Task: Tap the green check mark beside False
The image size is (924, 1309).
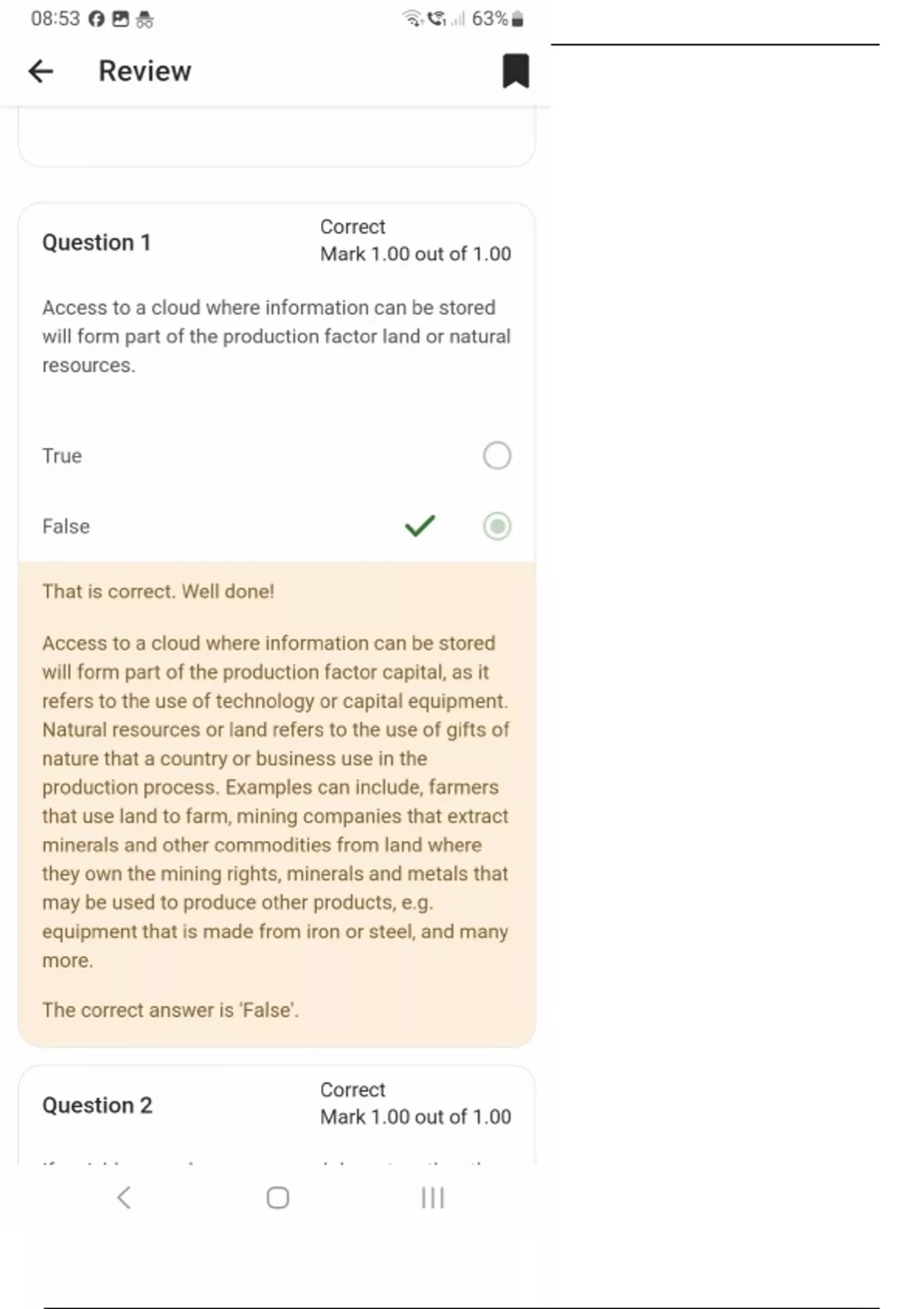Action: pos(420,526)
